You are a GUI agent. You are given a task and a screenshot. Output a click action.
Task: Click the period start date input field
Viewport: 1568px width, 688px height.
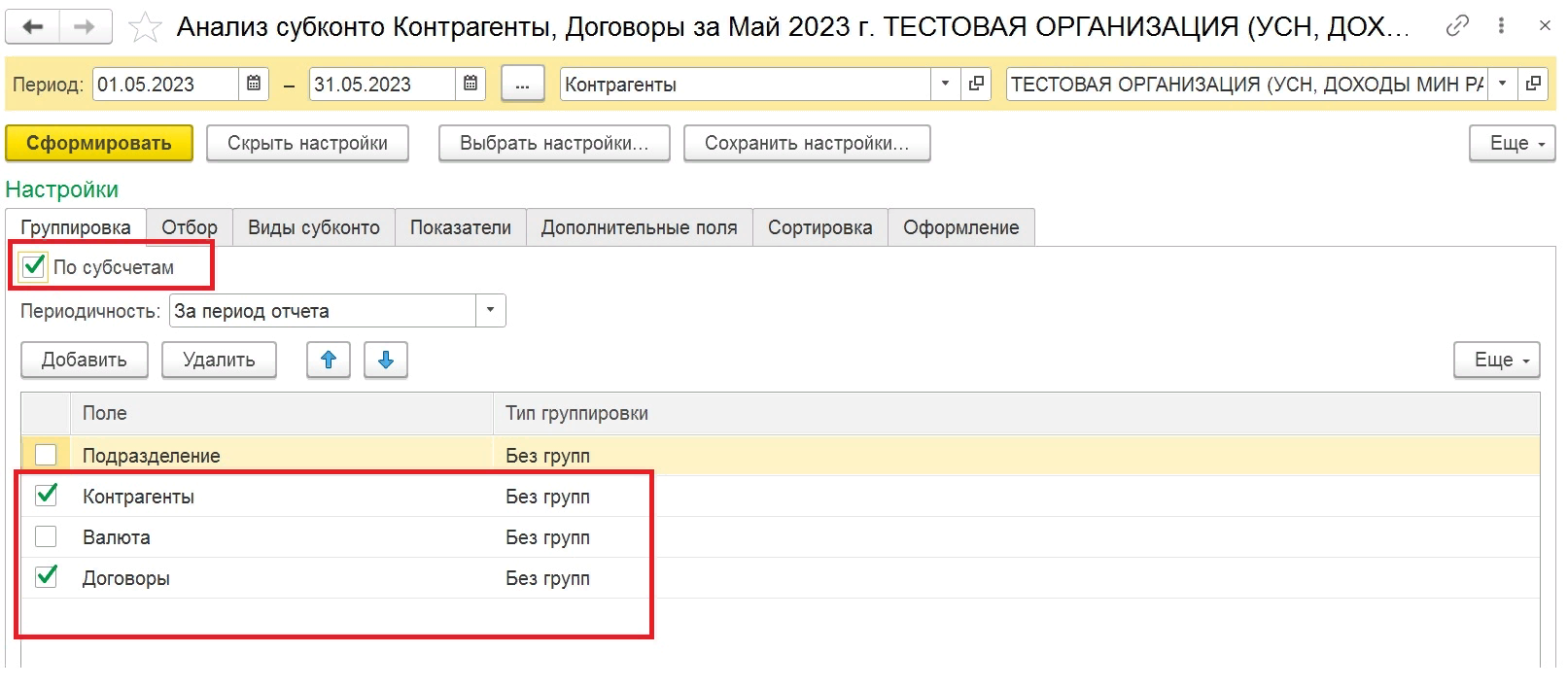tap(165, 85)
